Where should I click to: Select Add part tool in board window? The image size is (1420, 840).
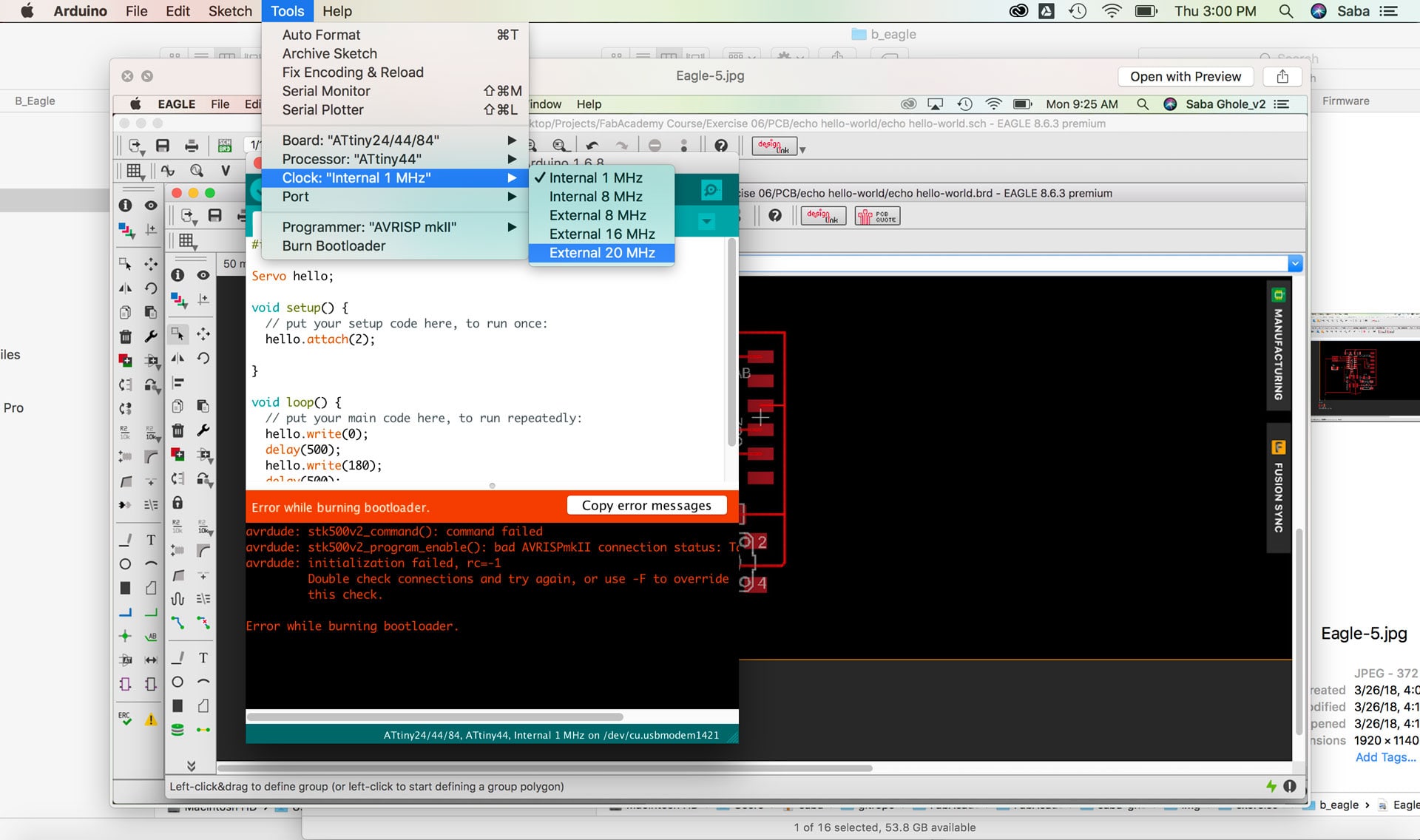pos(177,454)
